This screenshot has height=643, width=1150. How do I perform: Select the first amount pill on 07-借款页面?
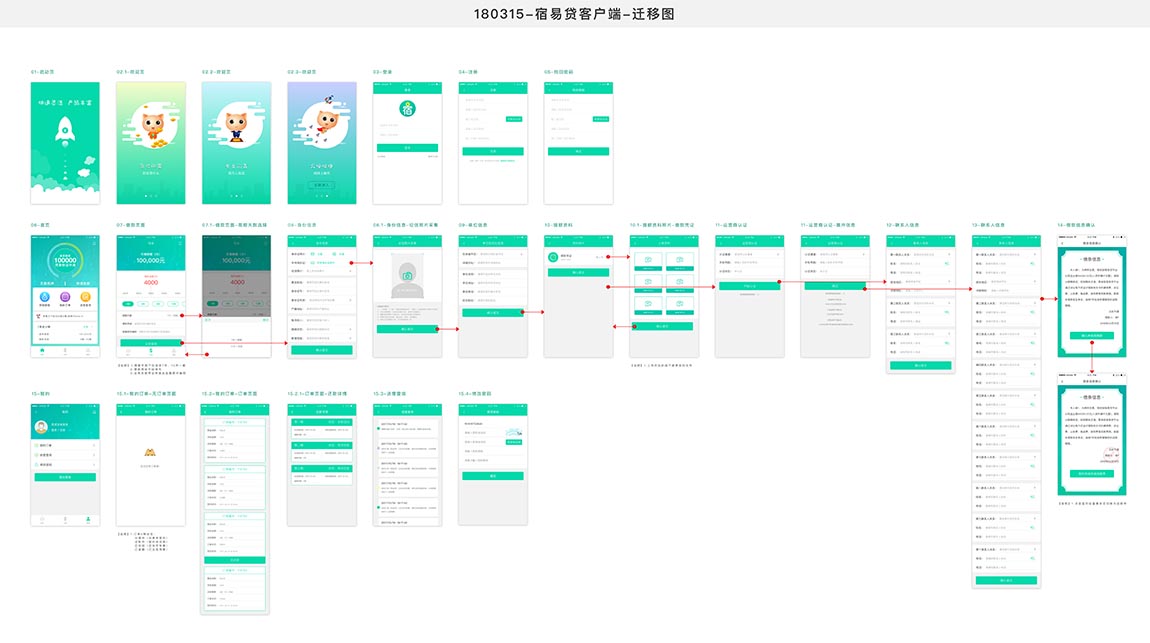click(x=128, y=304)
